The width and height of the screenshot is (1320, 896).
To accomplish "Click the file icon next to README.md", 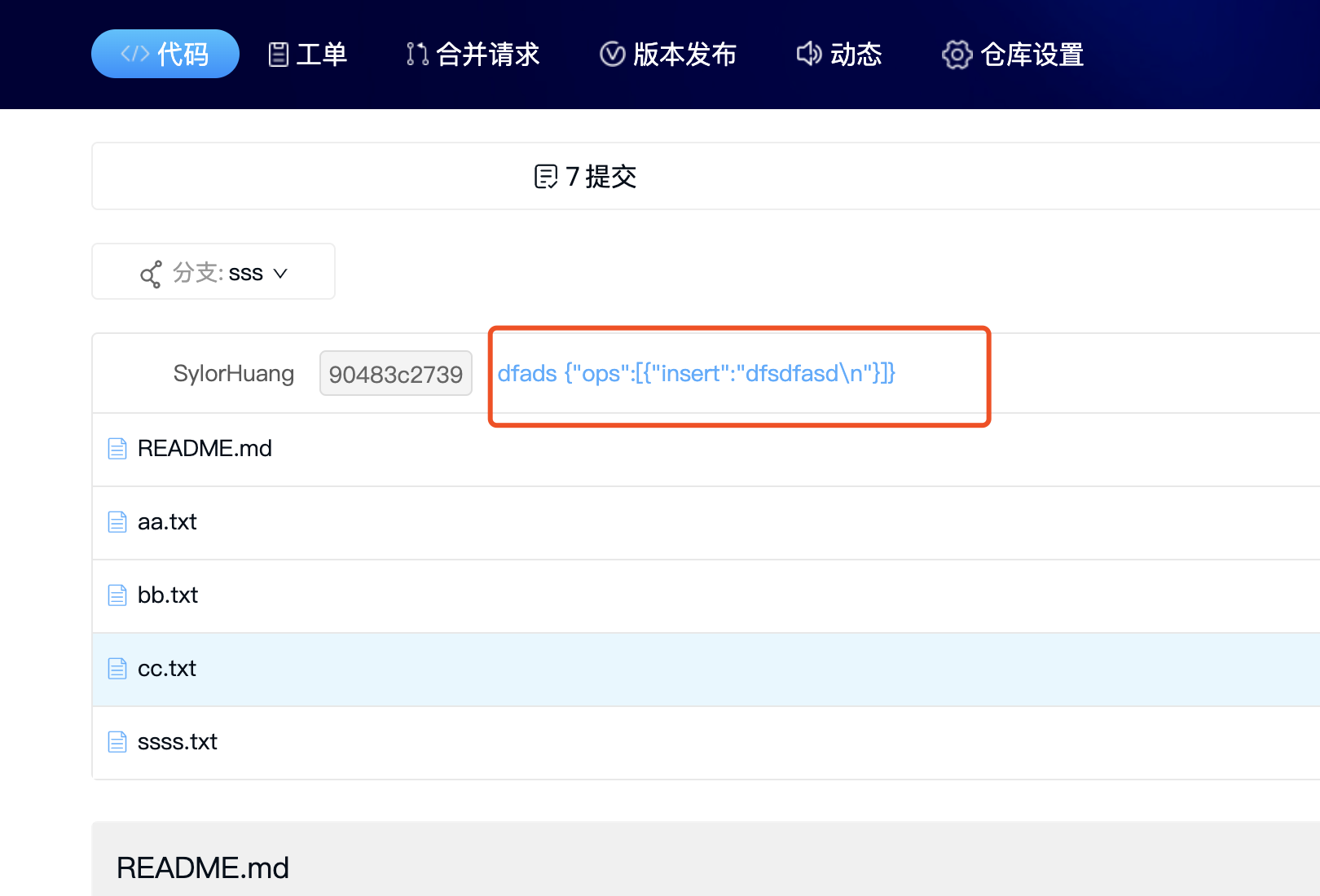I will click(117, 449).
